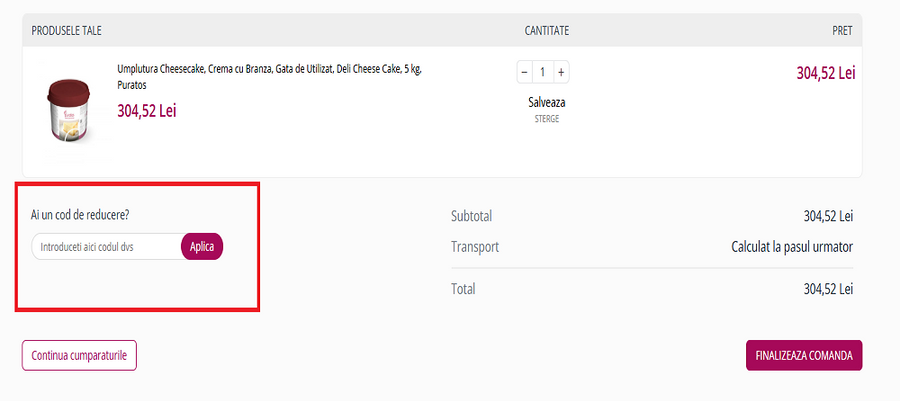Focus the discount code input field
900x401 pixels.
[x=106, y=247]
